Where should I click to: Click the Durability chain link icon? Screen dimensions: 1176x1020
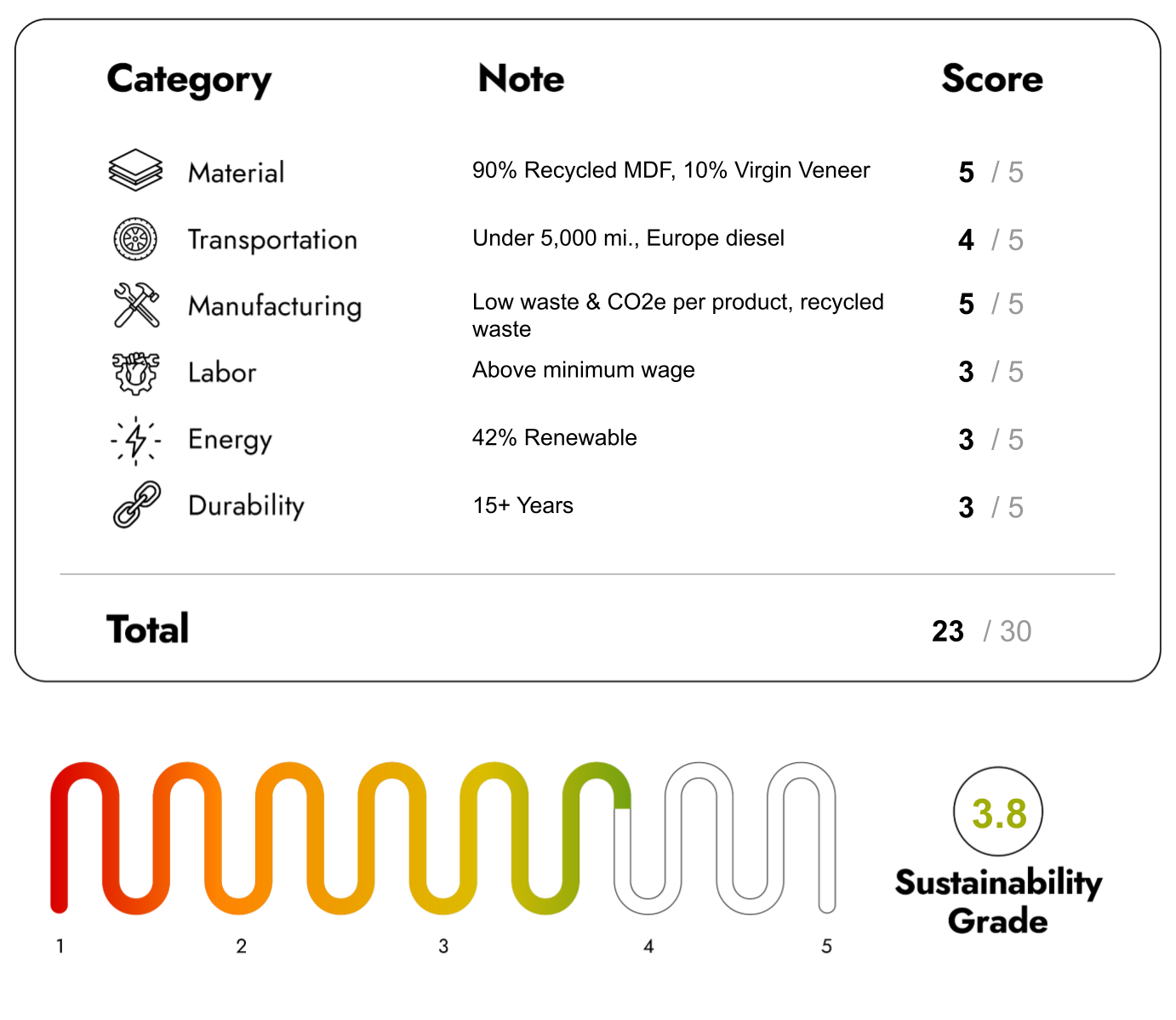pos(136,504)
